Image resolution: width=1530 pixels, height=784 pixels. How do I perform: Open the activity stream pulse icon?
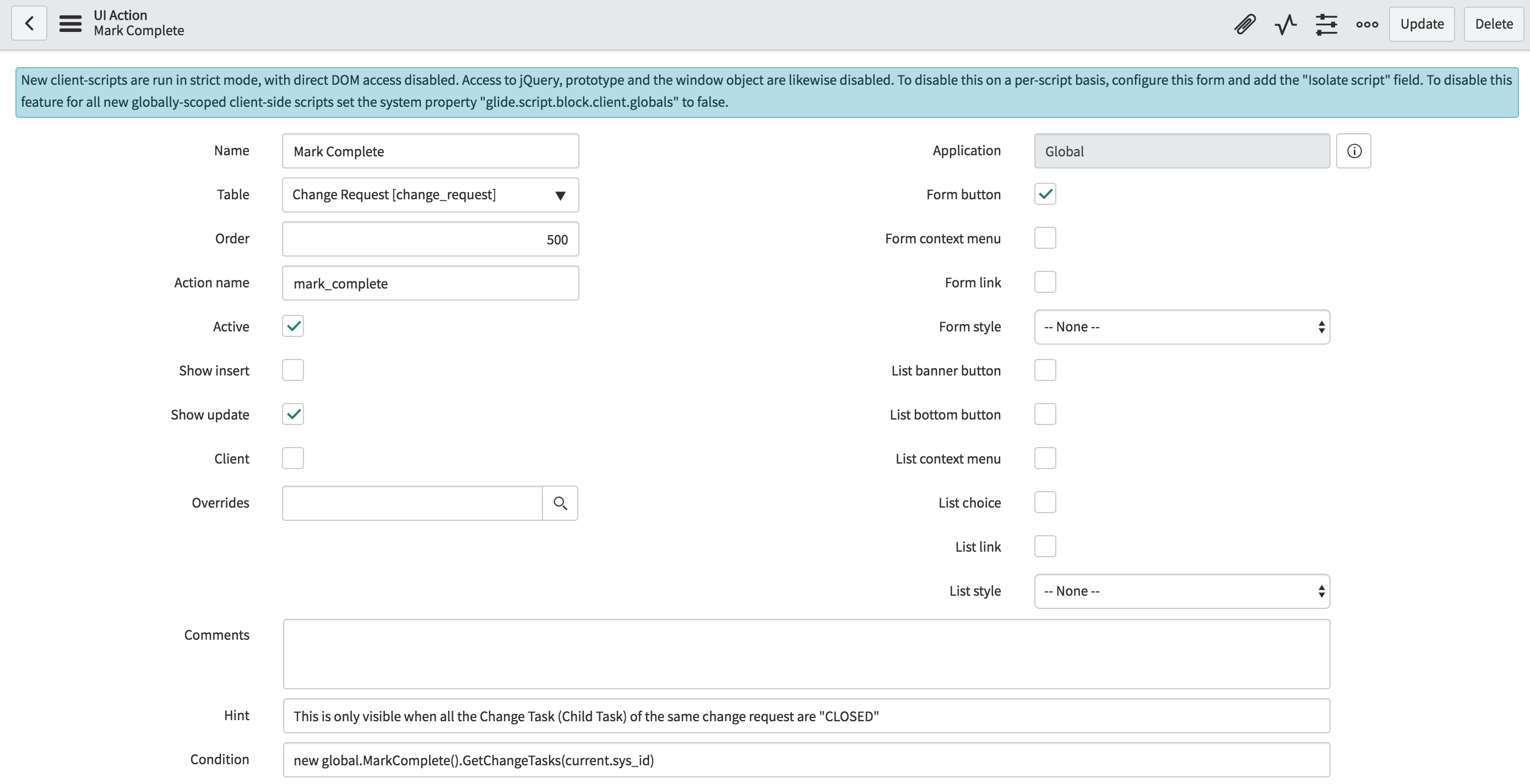(x=1285, y=24)
